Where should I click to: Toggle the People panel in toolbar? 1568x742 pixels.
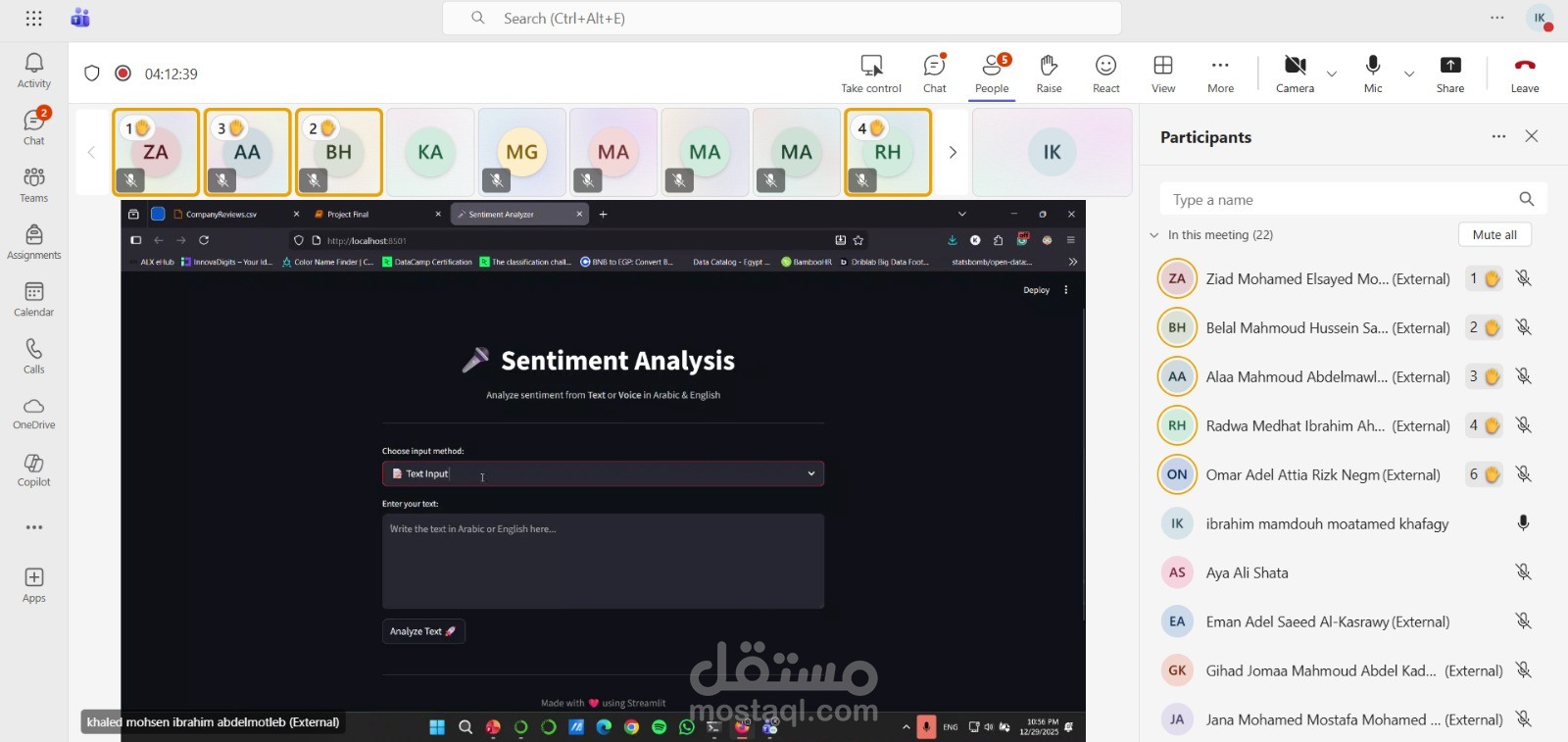[x=992, y=74]
